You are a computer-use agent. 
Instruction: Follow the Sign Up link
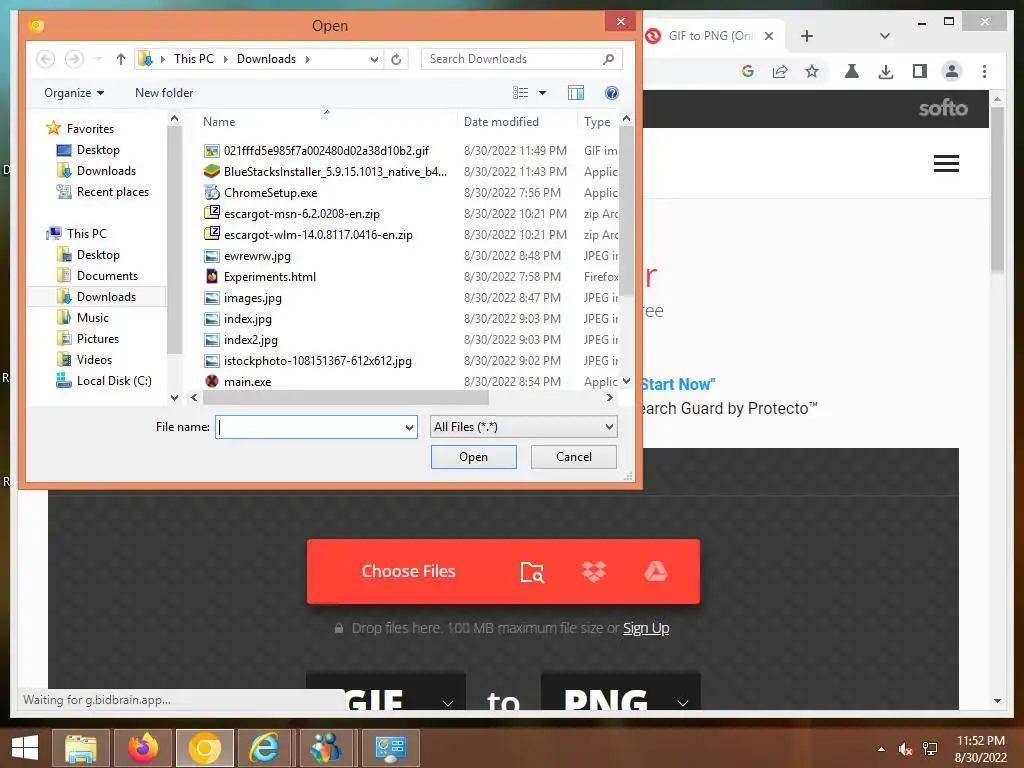click(646, 628)
